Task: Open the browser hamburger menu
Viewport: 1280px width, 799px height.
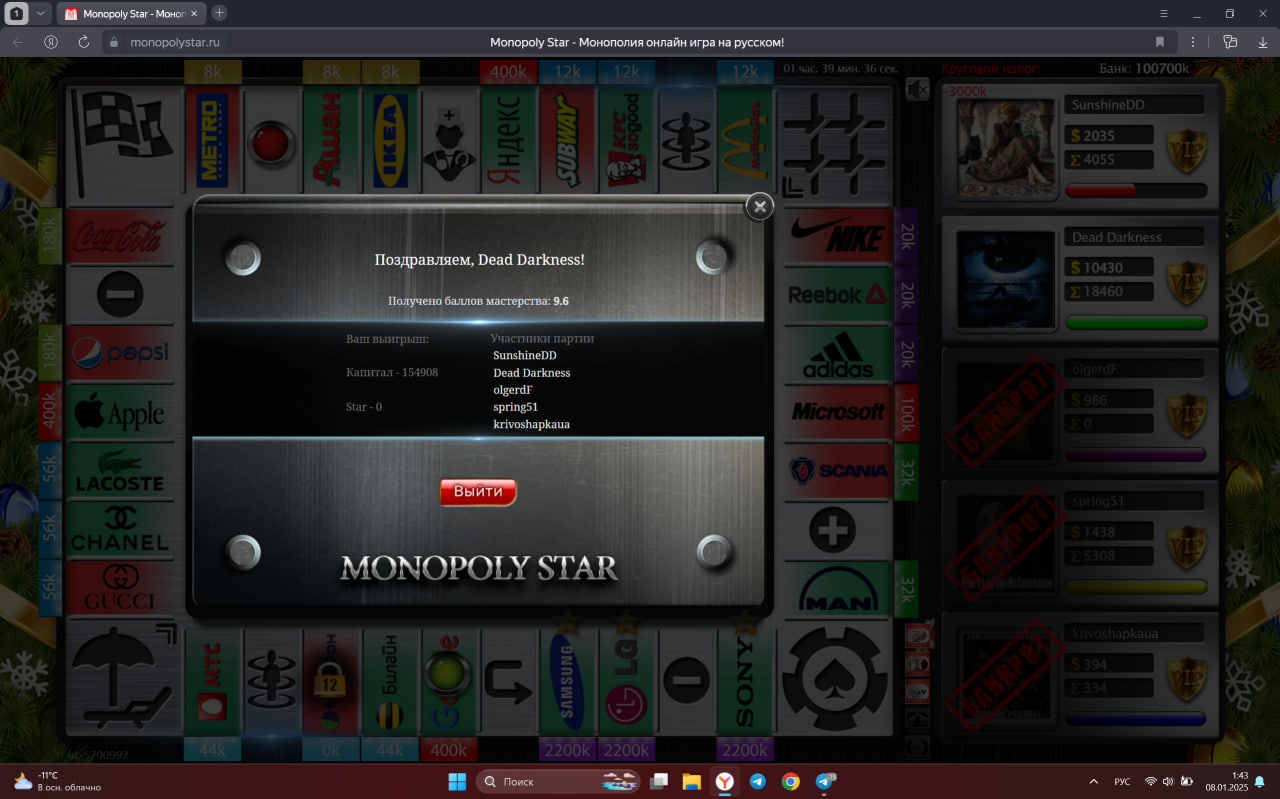Action: point(1163,14)
